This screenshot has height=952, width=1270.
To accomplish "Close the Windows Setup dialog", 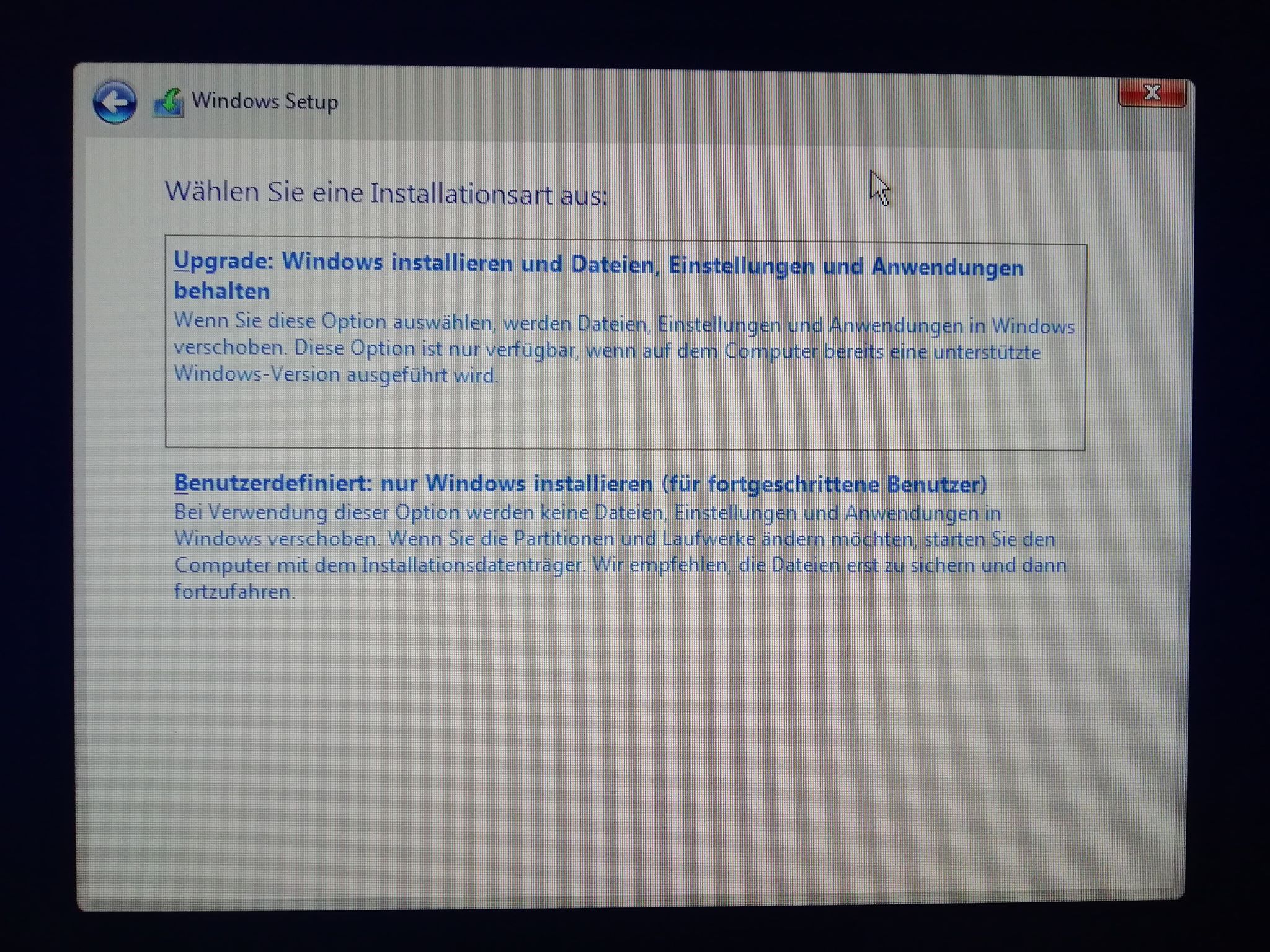I will 1152,93.
